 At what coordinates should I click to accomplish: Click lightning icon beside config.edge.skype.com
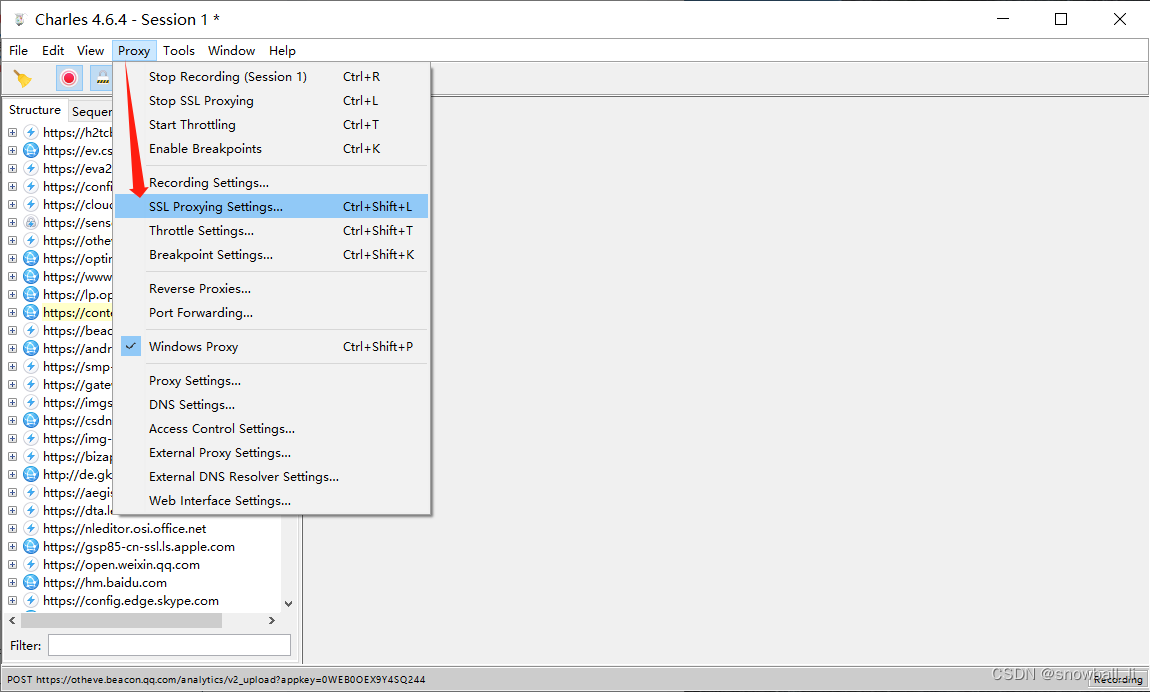click(x=31, y=600)
